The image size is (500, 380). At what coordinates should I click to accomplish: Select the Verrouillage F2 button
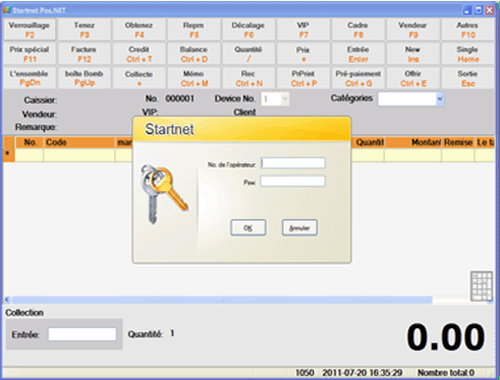tap(29, 30)
